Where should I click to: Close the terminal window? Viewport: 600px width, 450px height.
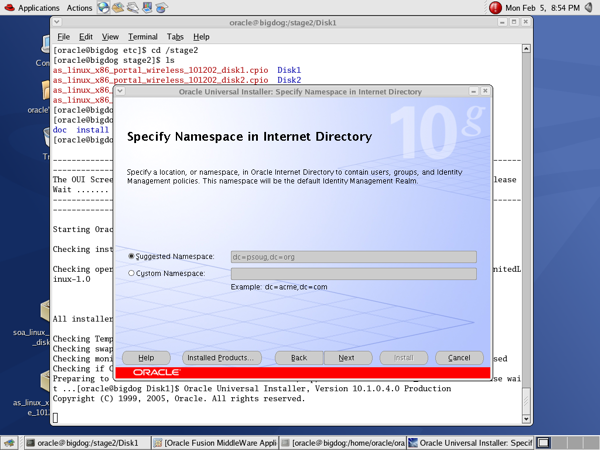tap(525, 22)
